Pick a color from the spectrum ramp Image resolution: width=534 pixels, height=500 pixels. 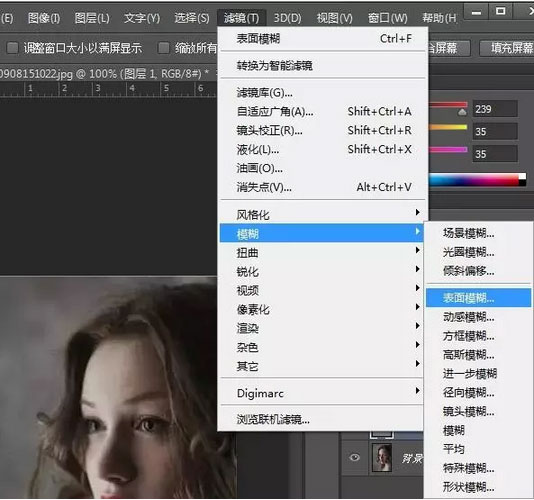pyautogui.click(x=474, y=180)
